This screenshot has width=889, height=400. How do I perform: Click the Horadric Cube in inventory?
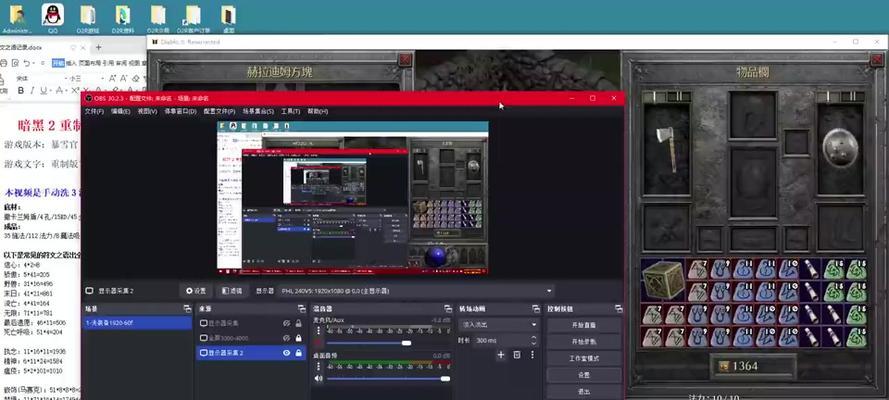tap(663, 279)
